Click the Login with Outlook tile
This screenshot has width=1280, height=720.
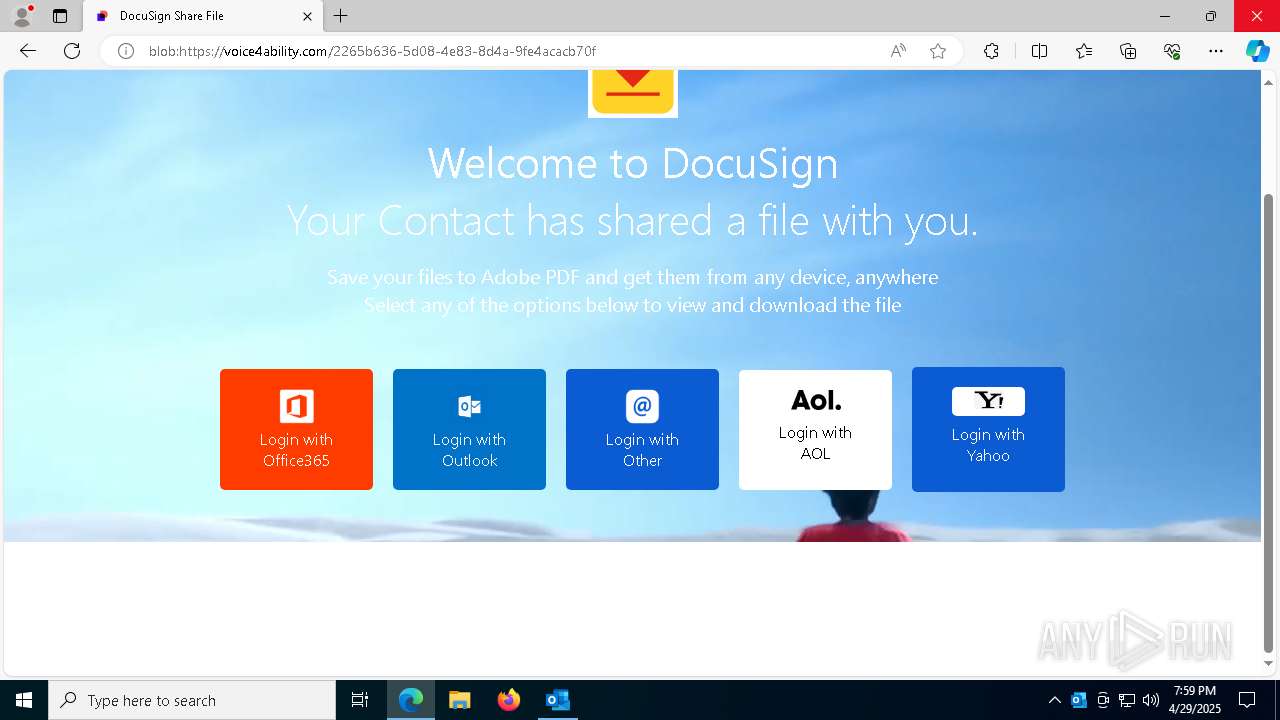(469, 429)
